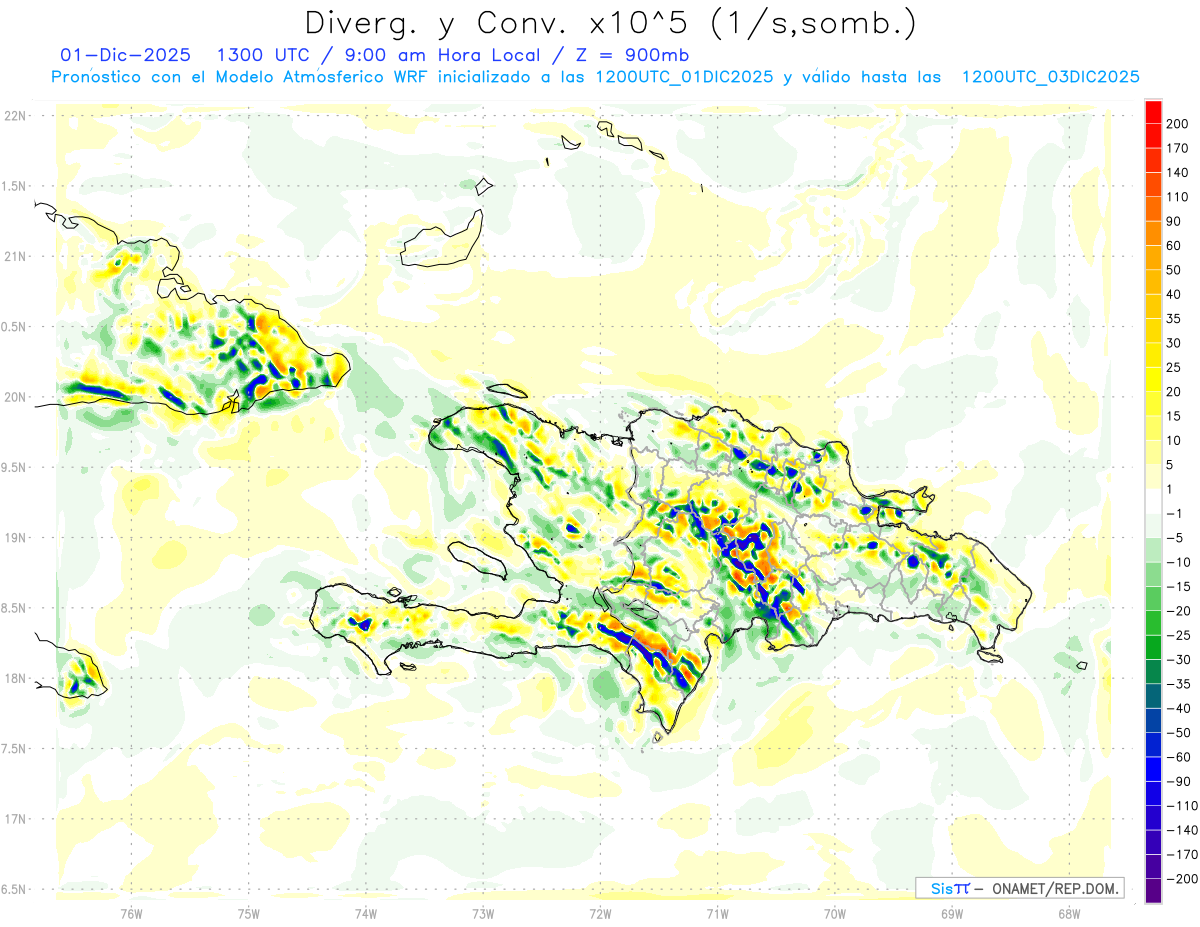Click the 22N latitude axis label
This screenshot has width=1200, height=927.
click(x=15, y=116)
